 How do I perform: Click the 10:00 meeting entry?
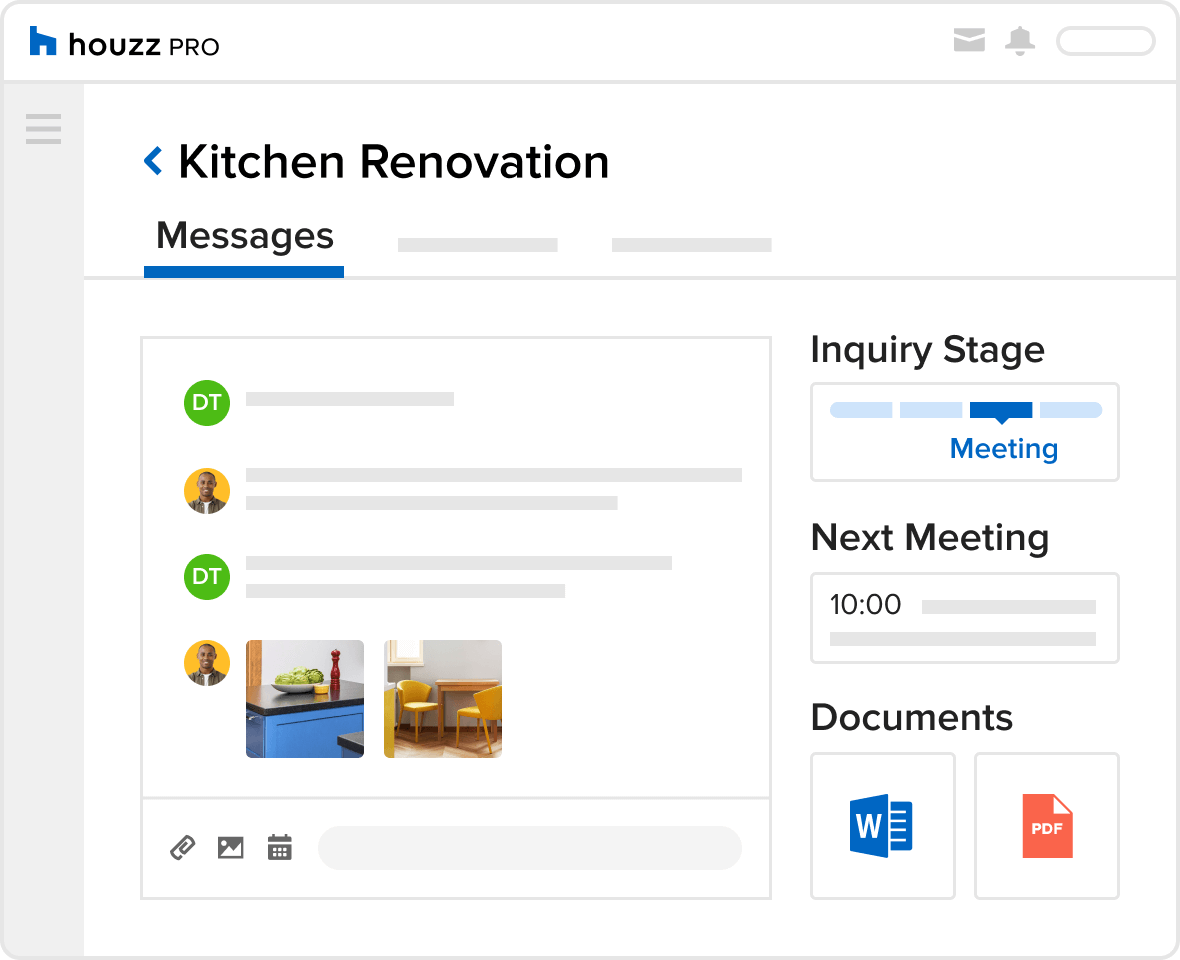(866, 604)
